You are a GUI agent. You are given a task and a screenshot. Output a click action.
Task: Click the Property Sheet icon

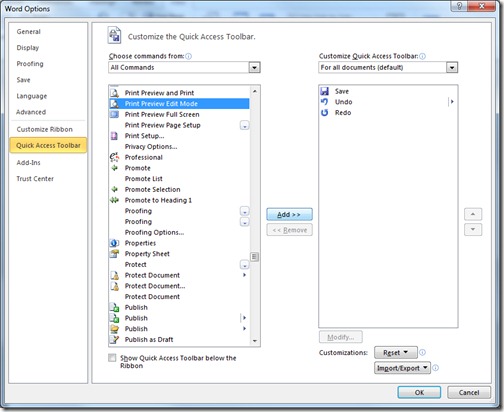point(114,254)
